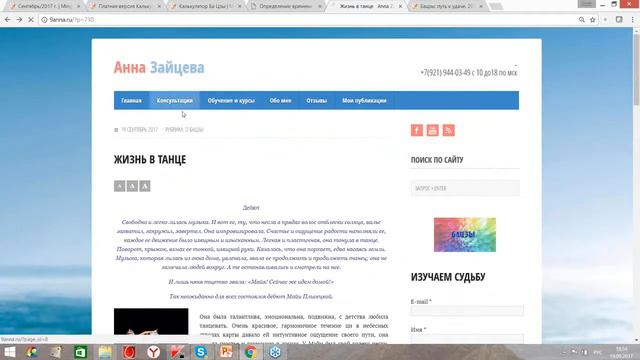
Task: Open 'Обо мне' in the site menu
Action: click(280, 100)
